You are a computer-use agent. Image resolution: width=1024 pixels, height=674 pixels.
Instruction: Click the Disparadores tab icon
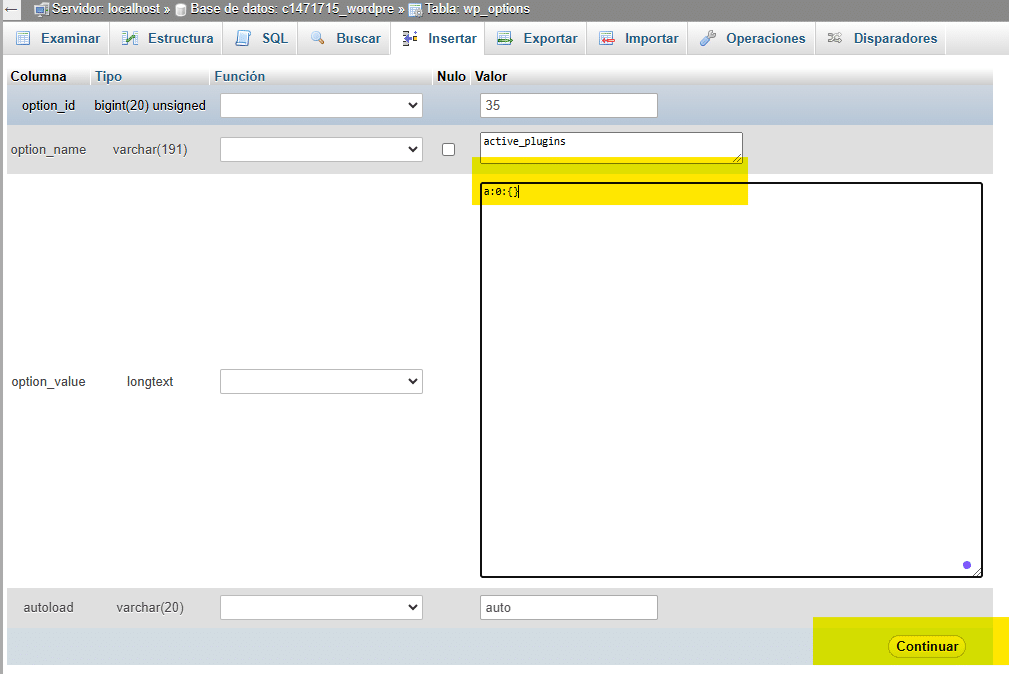pos(835,39)
